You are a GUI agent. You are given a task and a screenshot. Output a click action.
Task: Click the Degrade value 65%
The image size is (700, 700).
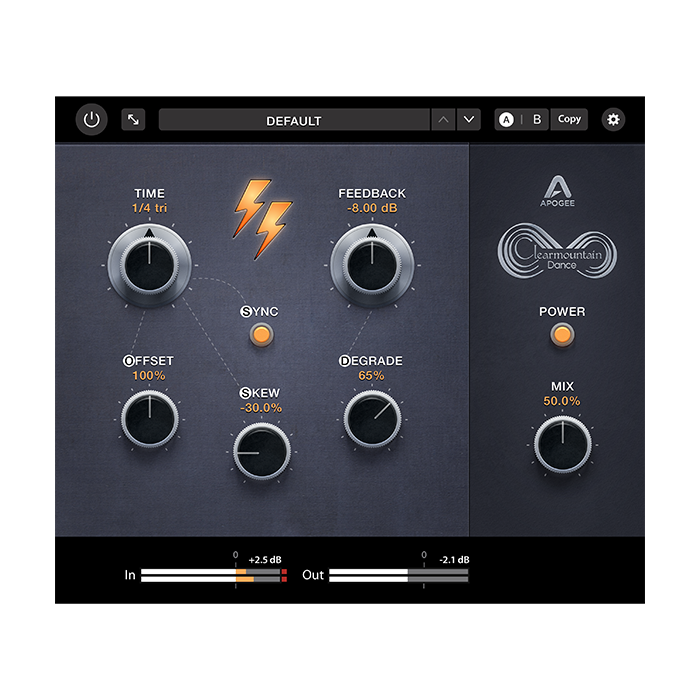point(371,375)
